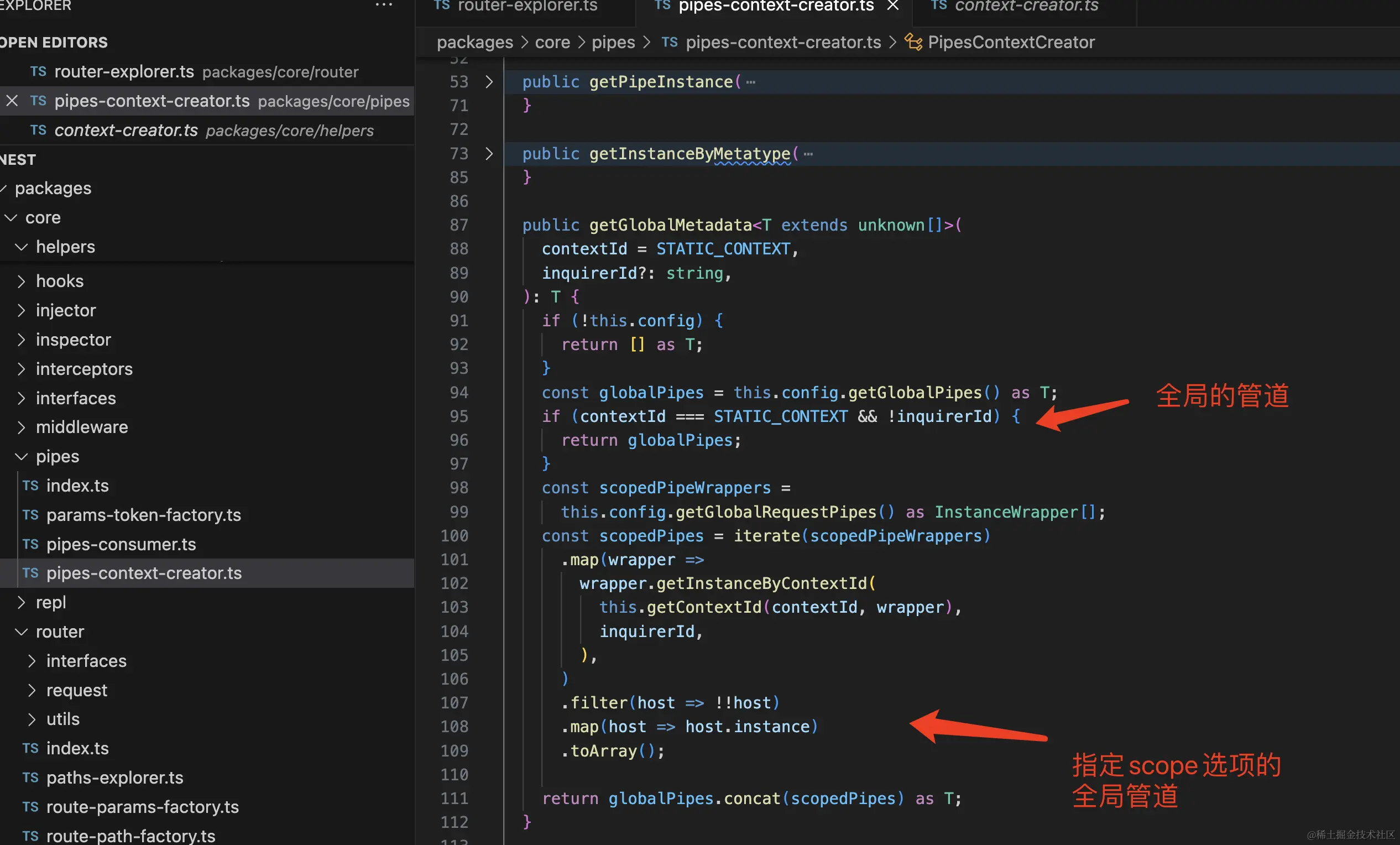Click TS icon next to paths-explorer.ts

(x=30, y=778)
